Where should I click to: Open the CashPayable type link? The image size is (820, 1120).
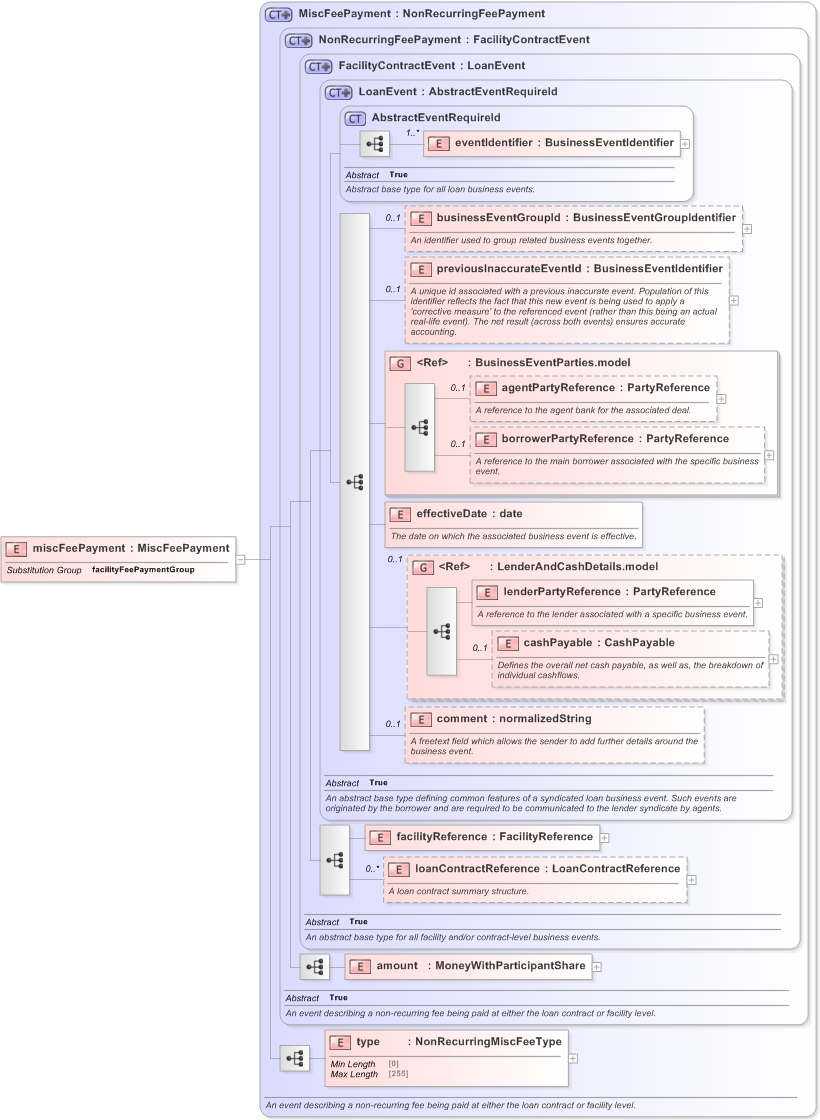click(640, 643)
